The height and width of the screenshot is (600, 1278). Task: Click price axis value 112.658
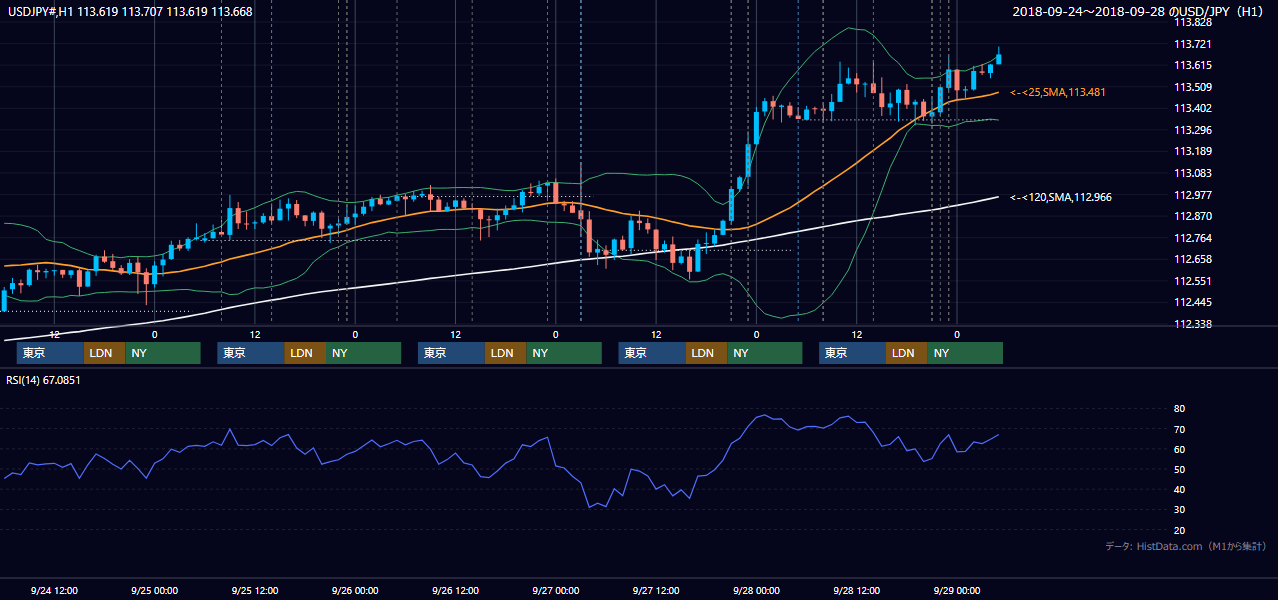click(x=1192, y=259)
